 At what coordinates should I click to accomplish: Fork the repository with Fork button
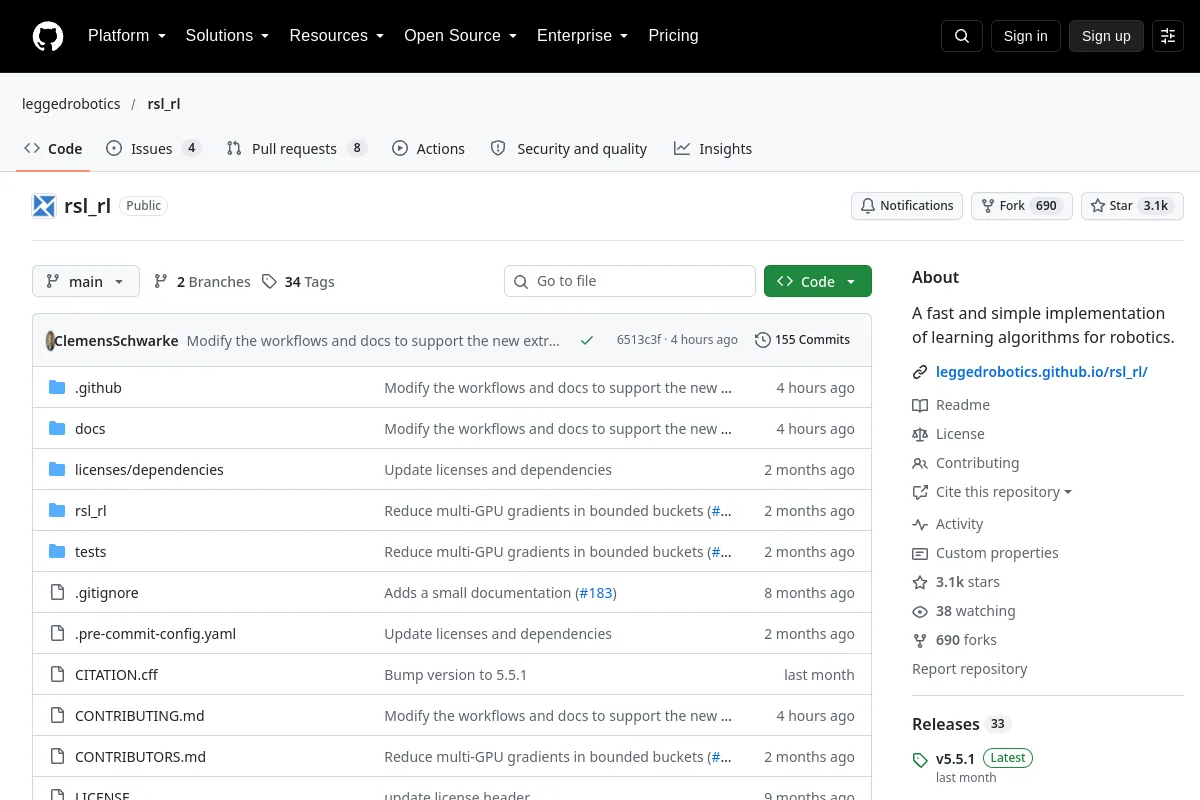1021,206
